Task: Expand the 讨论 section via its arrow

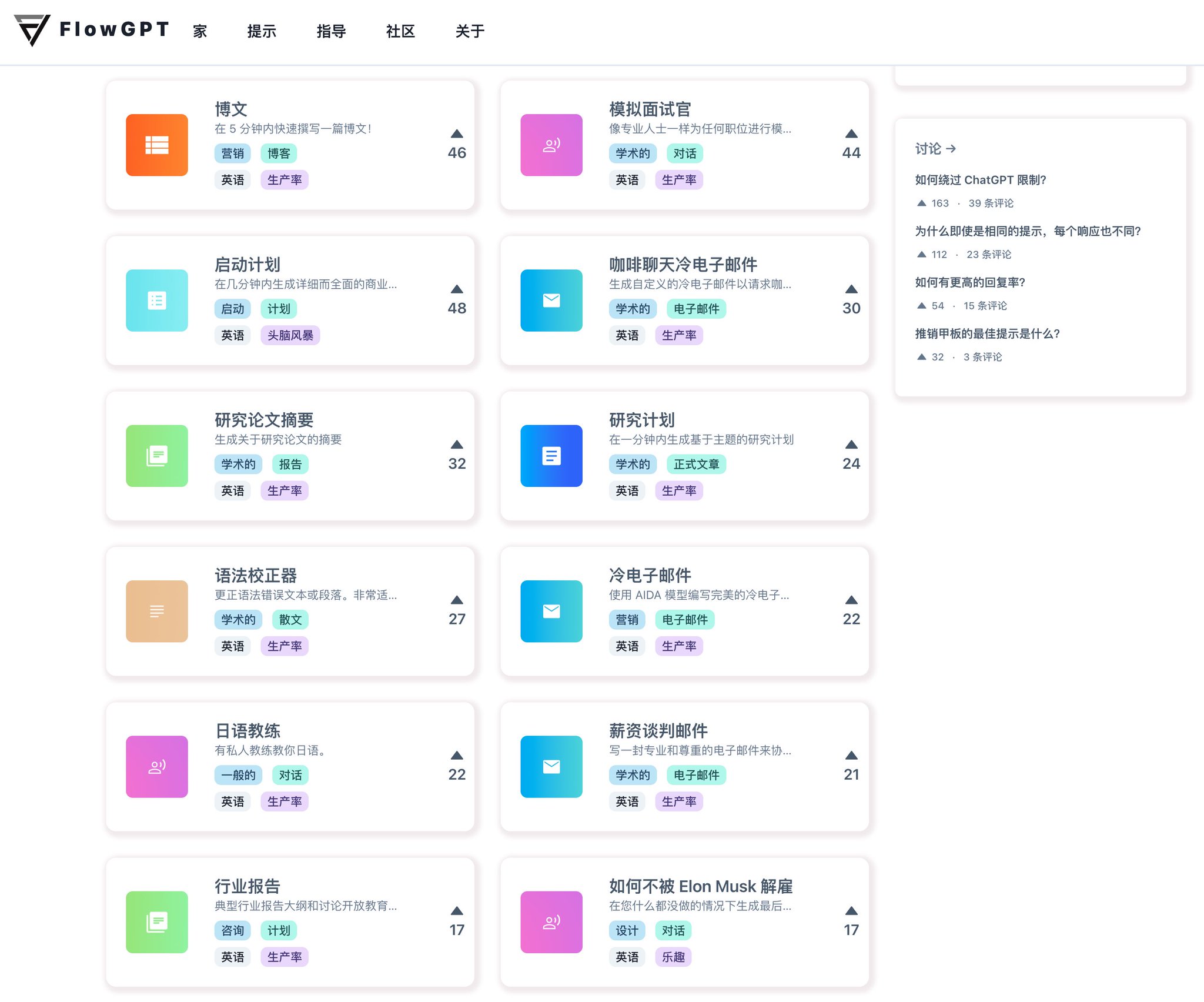Action: pyautogui.click(x=952, y=149)
